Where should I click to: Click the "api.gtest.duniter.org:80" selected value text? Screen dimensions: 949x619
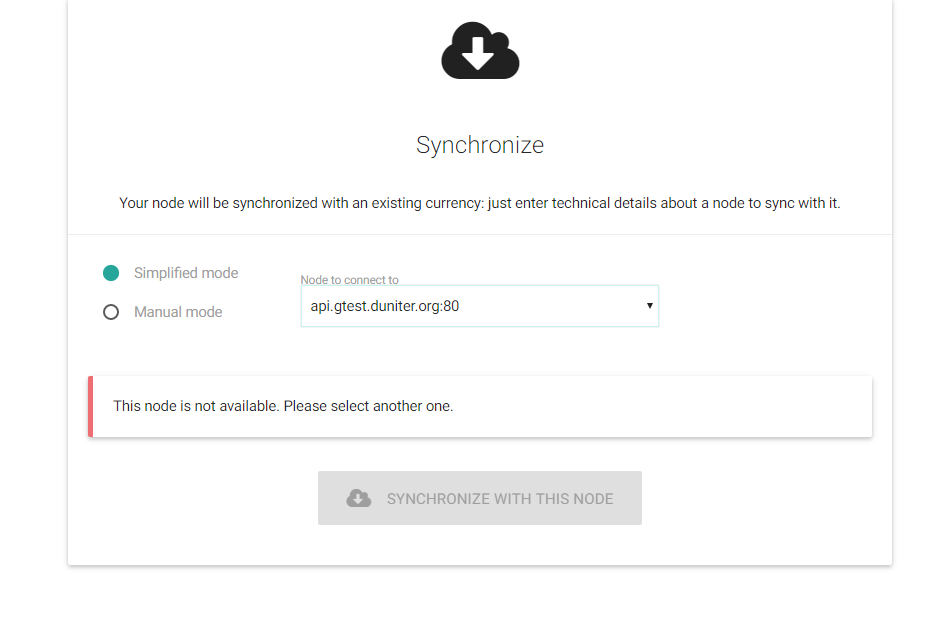coord(384,306)
